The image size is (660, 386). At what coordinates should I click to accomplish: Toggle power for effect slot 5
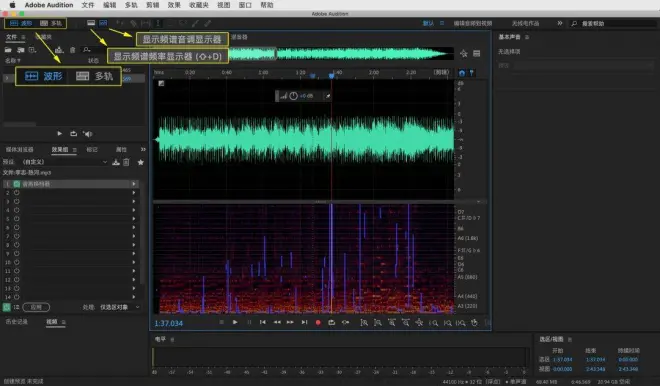tap(17, 219)
